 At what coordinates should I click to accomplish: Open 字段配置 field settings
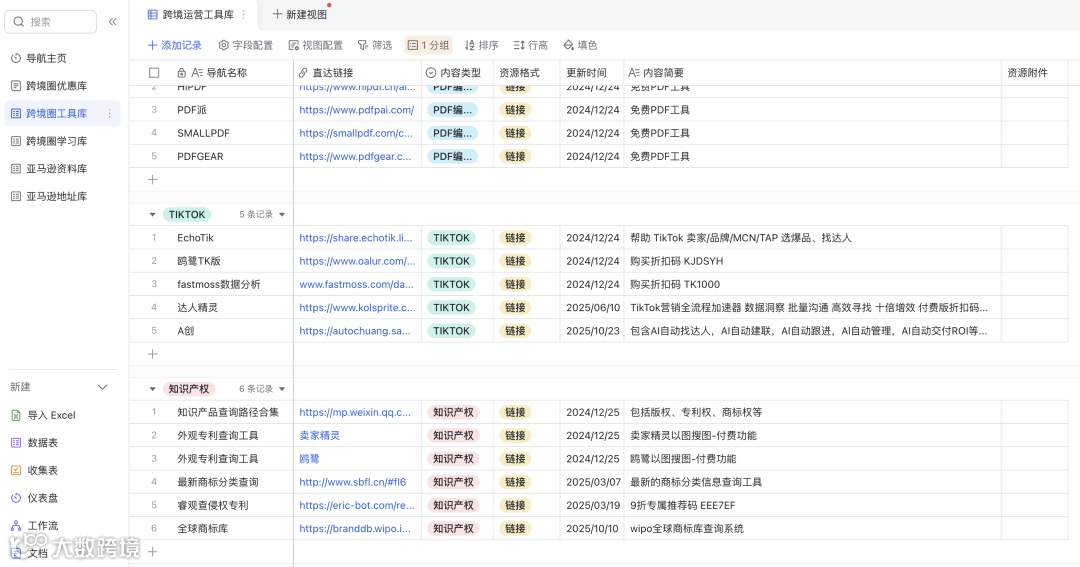coord(246,45)
